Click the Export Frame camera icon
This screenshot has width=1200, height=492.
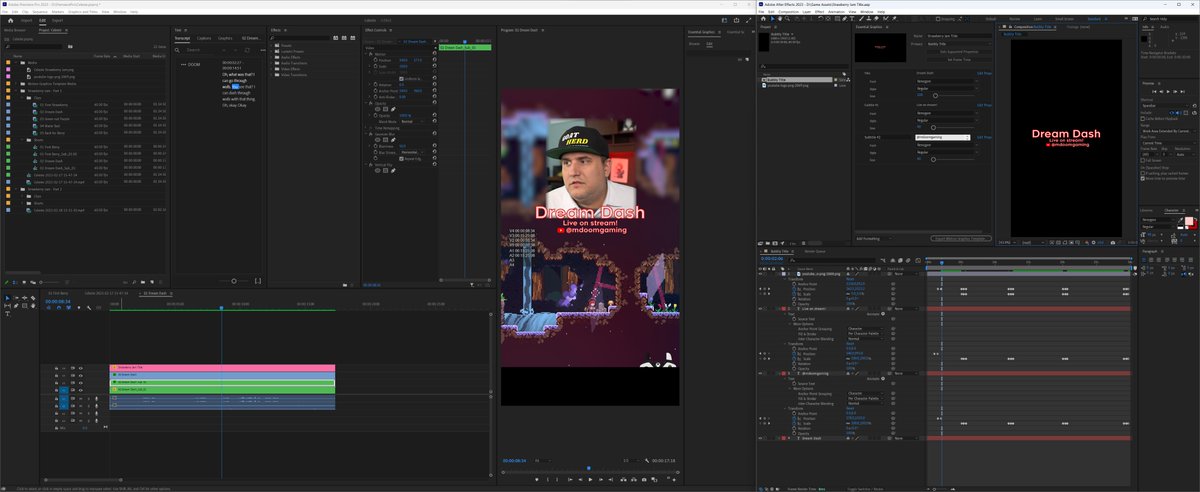[x=644, y=480]
